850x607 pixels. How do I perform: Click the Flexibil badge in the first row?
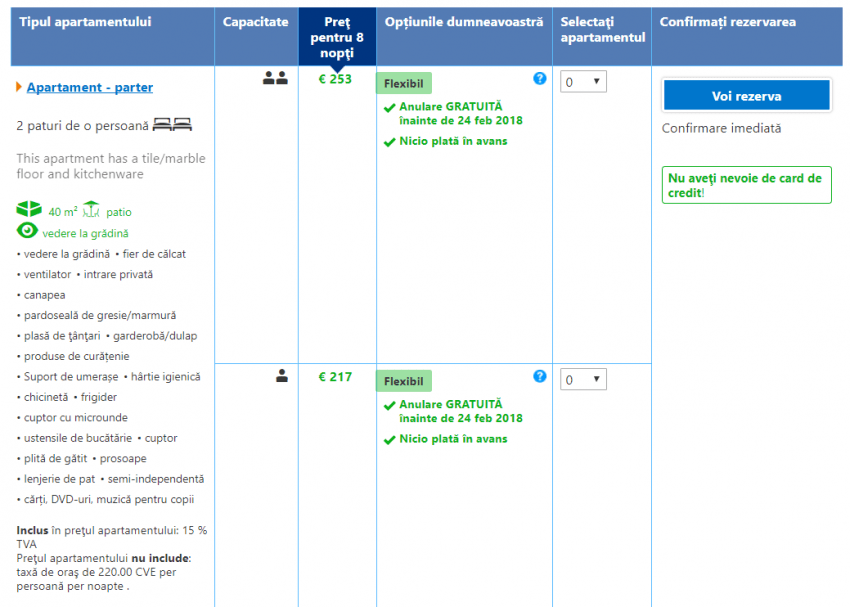(404, 83)
